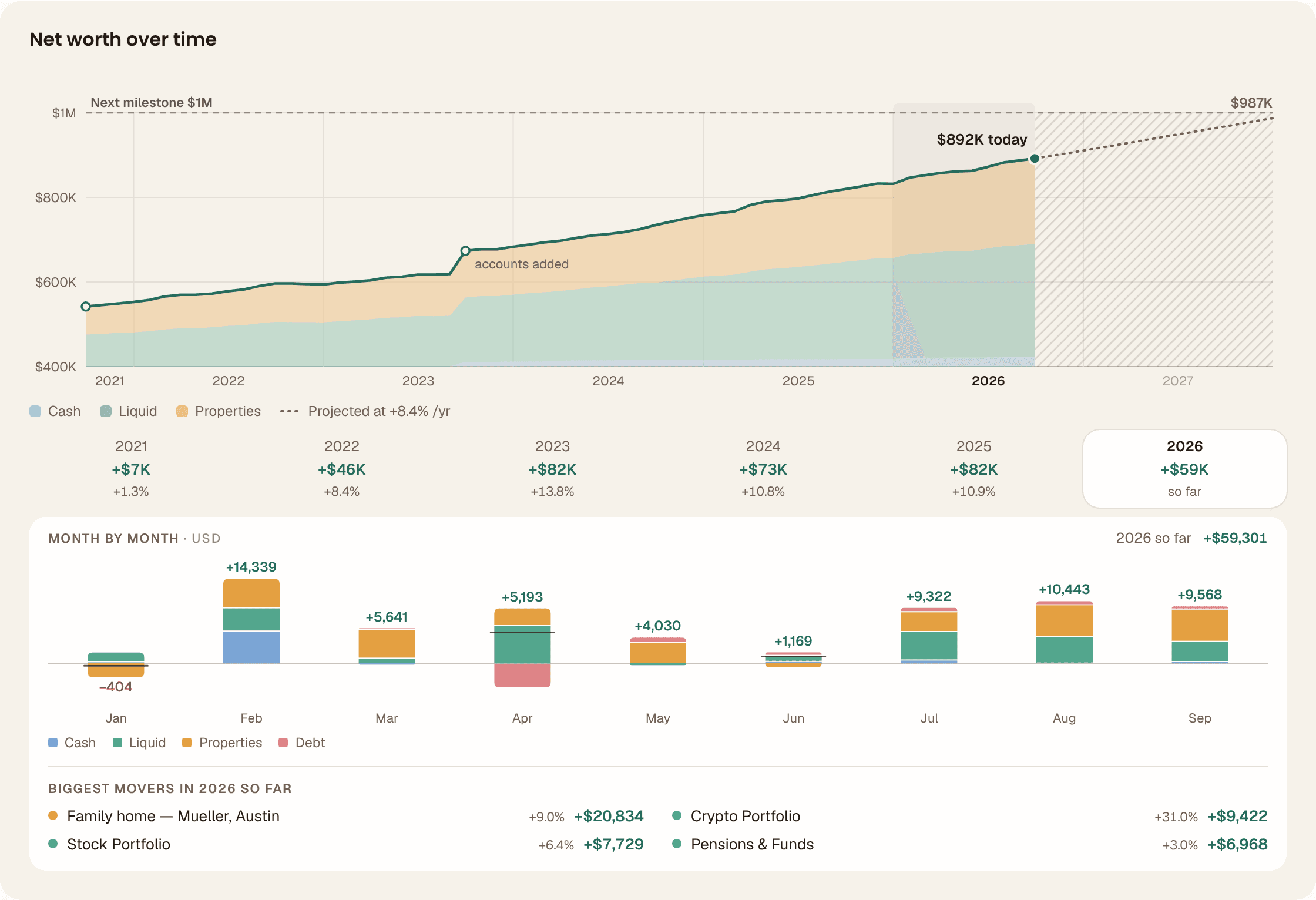Select the 2022 year summary card
This screenshot has height=900, width=1316.
(342, 468)
